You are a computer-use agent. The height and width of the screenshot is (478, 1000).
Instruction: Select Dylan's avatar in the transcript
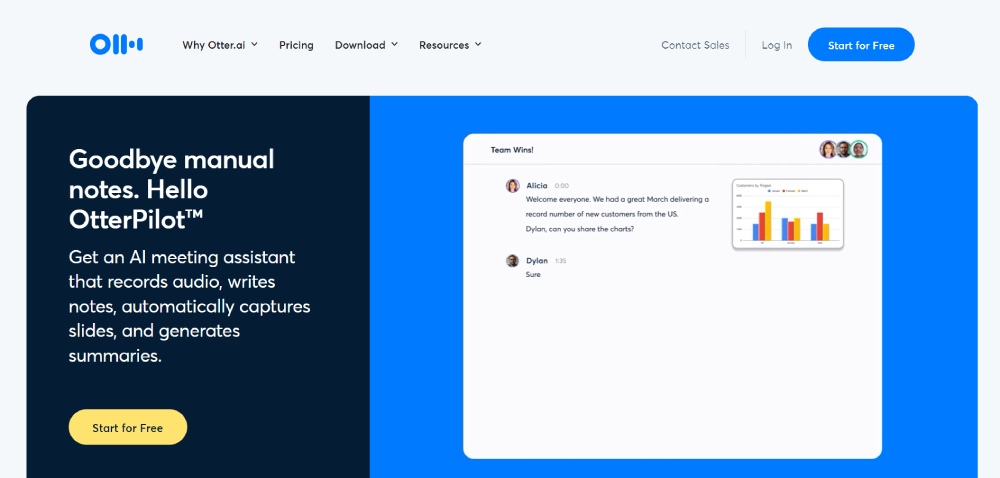coord(513,261)
